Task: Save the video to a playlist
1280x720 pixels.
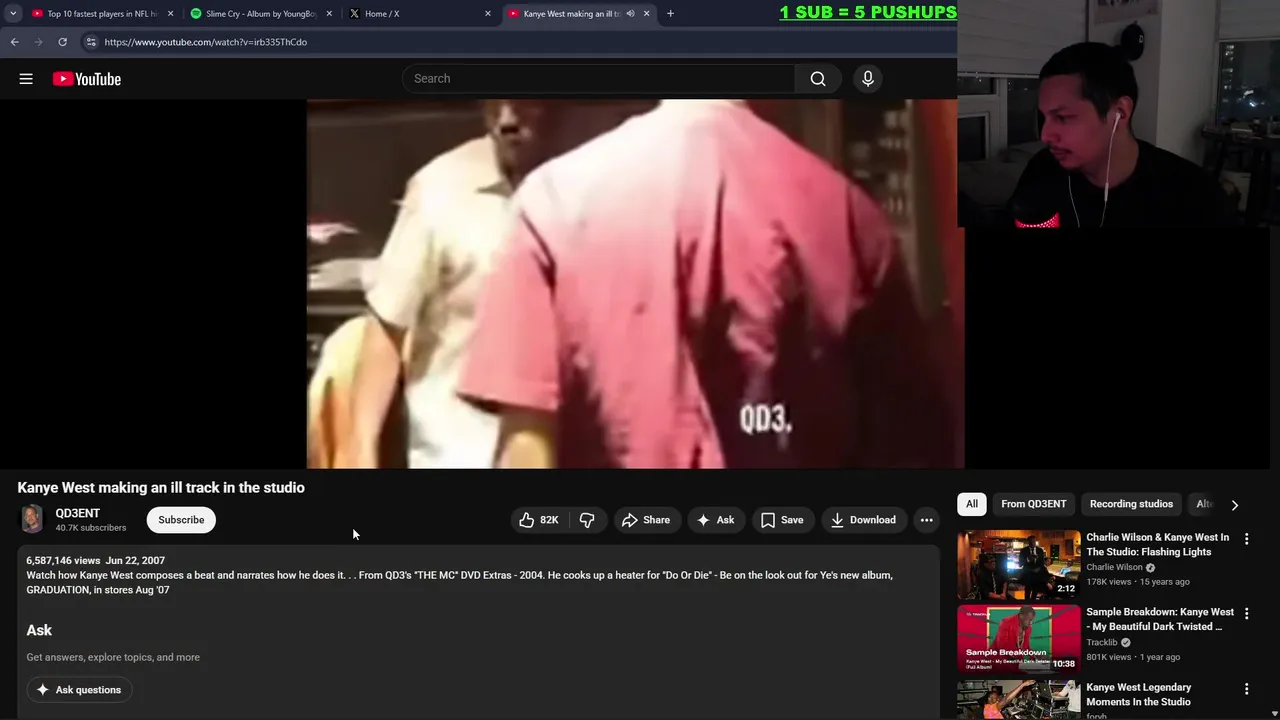Action: (x=782, y=520)
